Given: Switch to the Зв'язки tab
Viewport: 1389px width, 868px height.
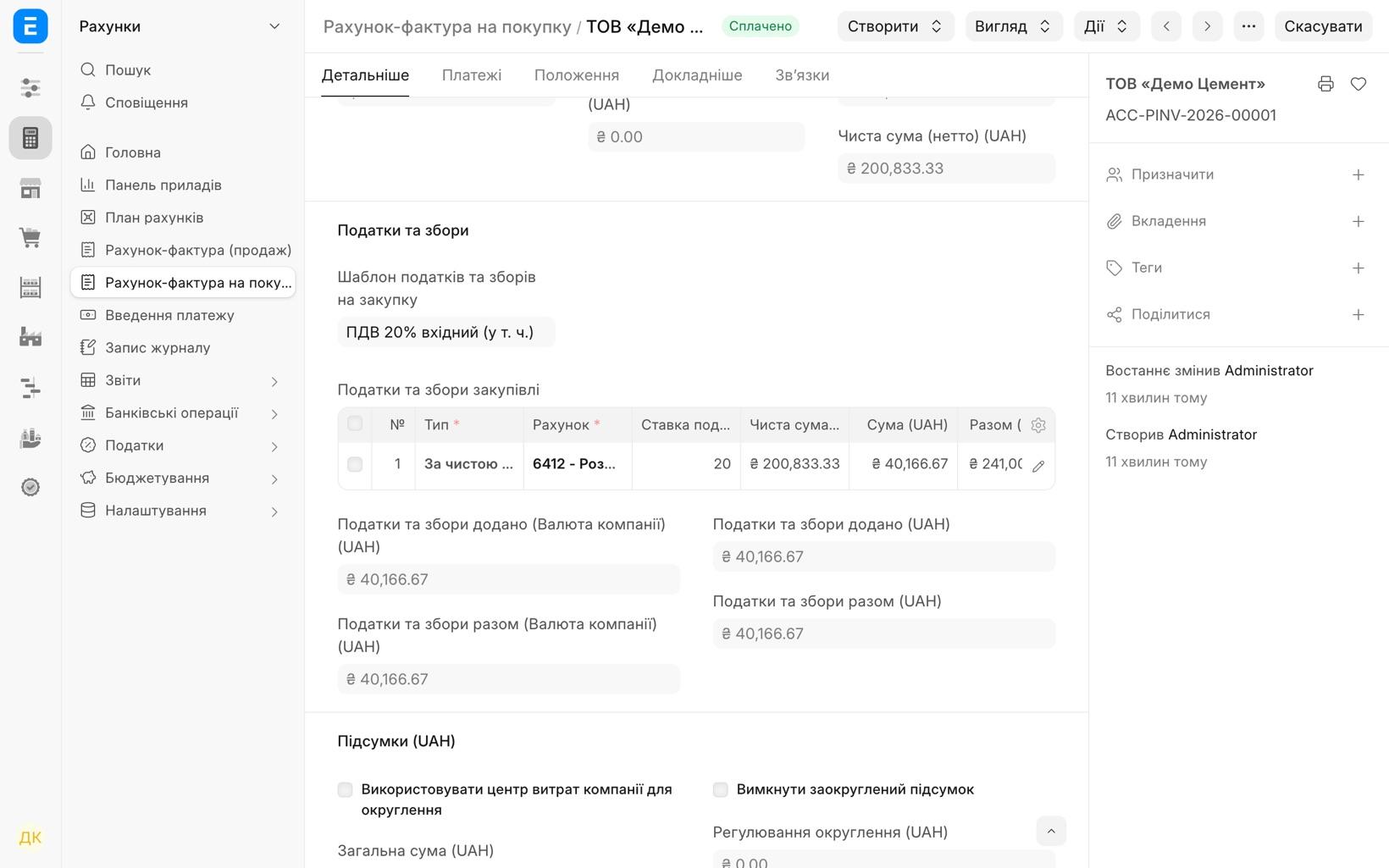Looking at the screenshot, I should (x=802, y=75).
